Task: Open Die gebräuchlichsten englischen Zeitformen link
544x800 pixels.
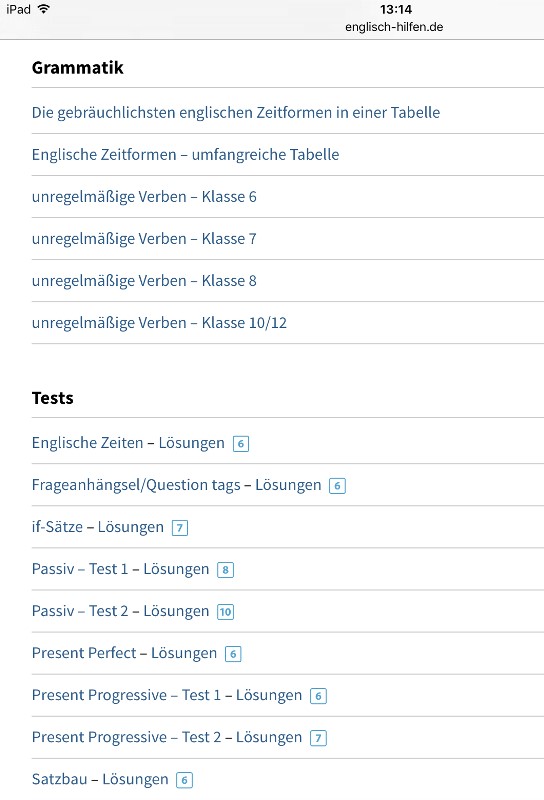Action: click(x=236, y=112)
